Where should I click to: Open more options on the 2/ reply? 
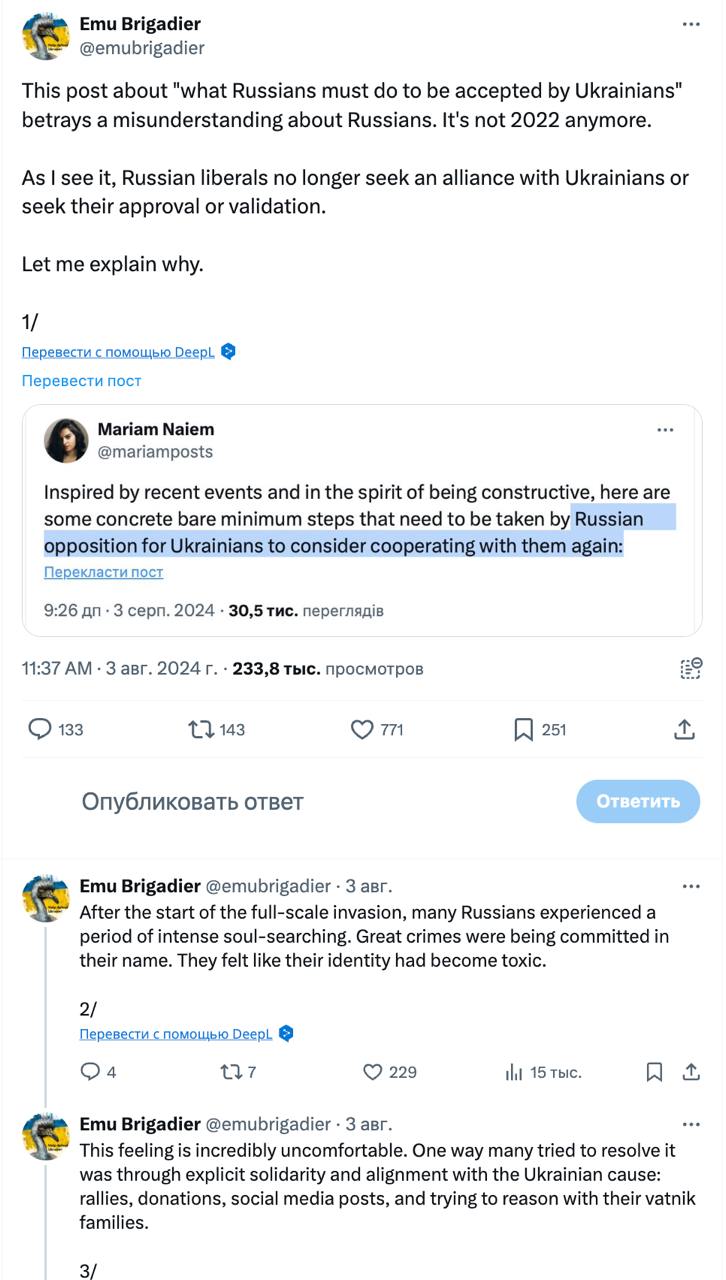click(691, 886)
